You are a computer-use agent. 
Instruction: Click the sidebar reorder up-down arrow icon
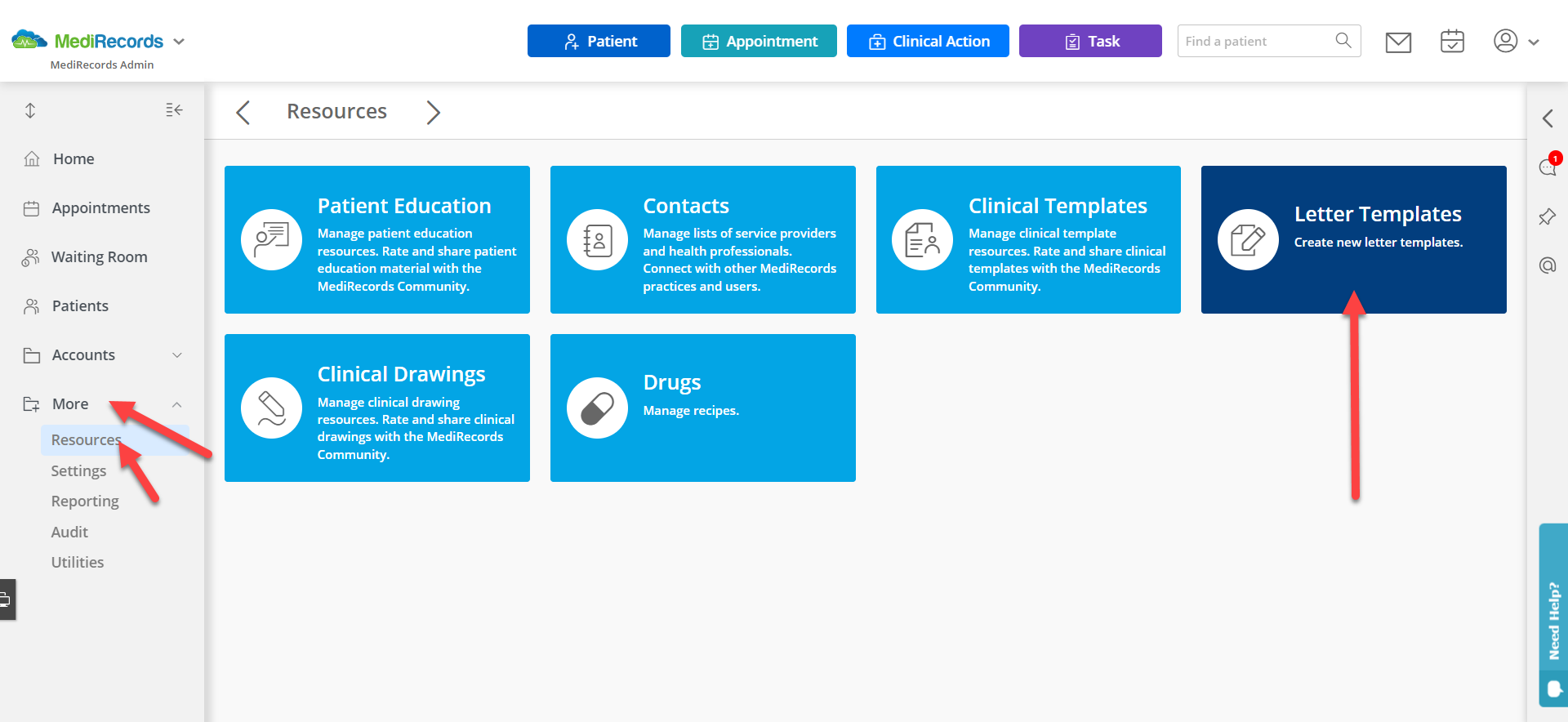30,110
